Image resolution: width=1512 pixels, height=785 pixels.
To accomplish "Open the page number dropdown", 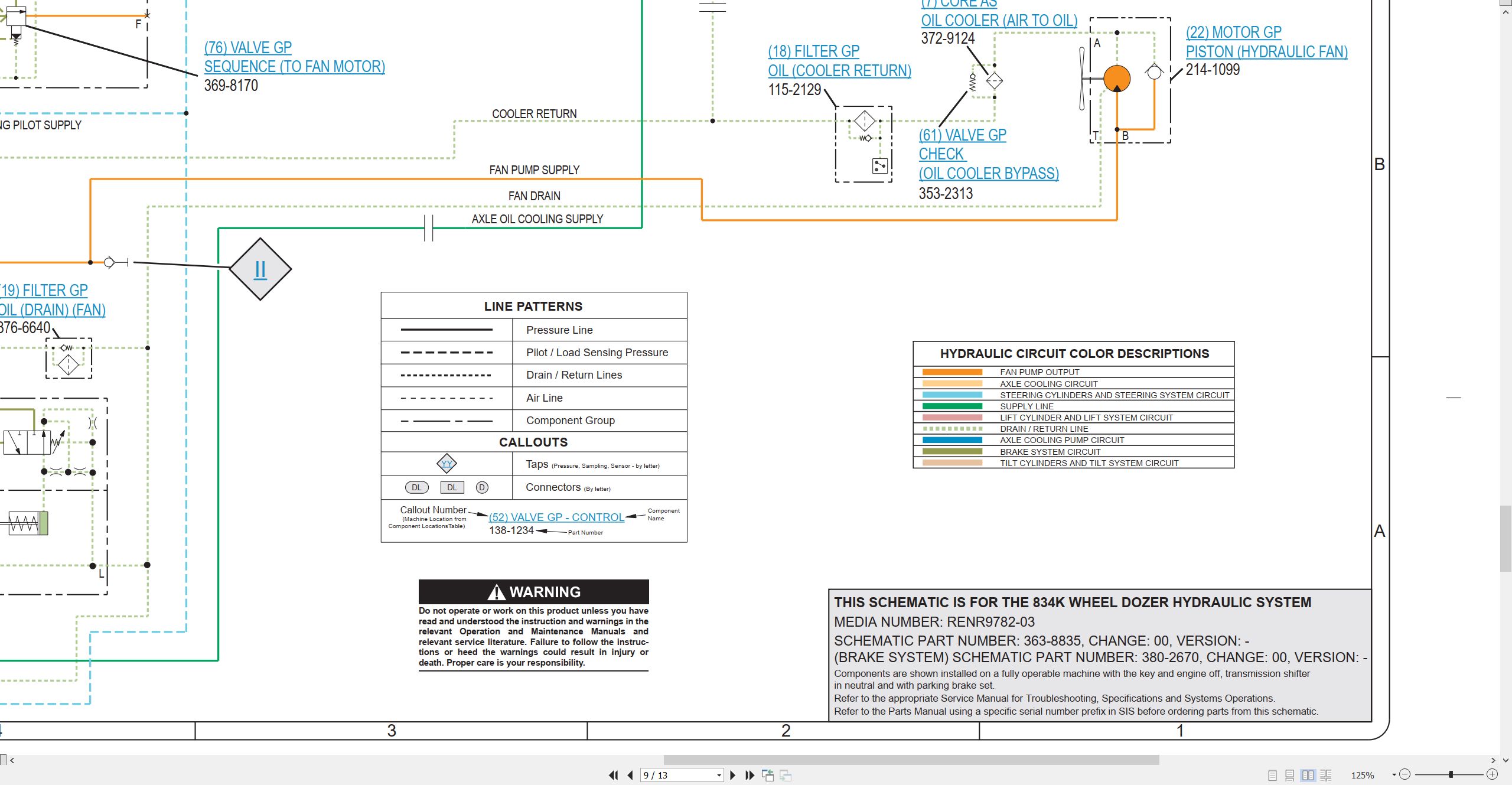I will [x=719, y=775].
